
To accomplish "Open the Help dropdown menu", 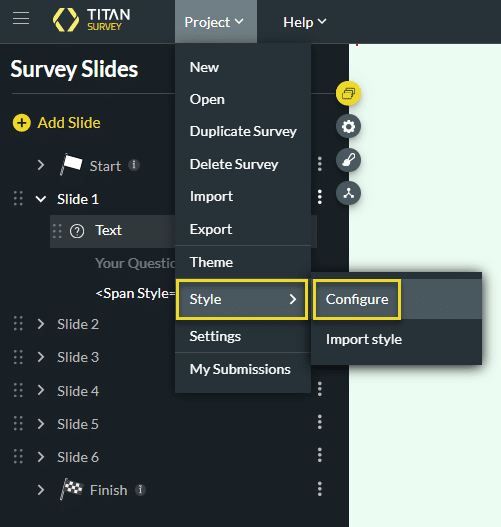I will tap(304, 22).
